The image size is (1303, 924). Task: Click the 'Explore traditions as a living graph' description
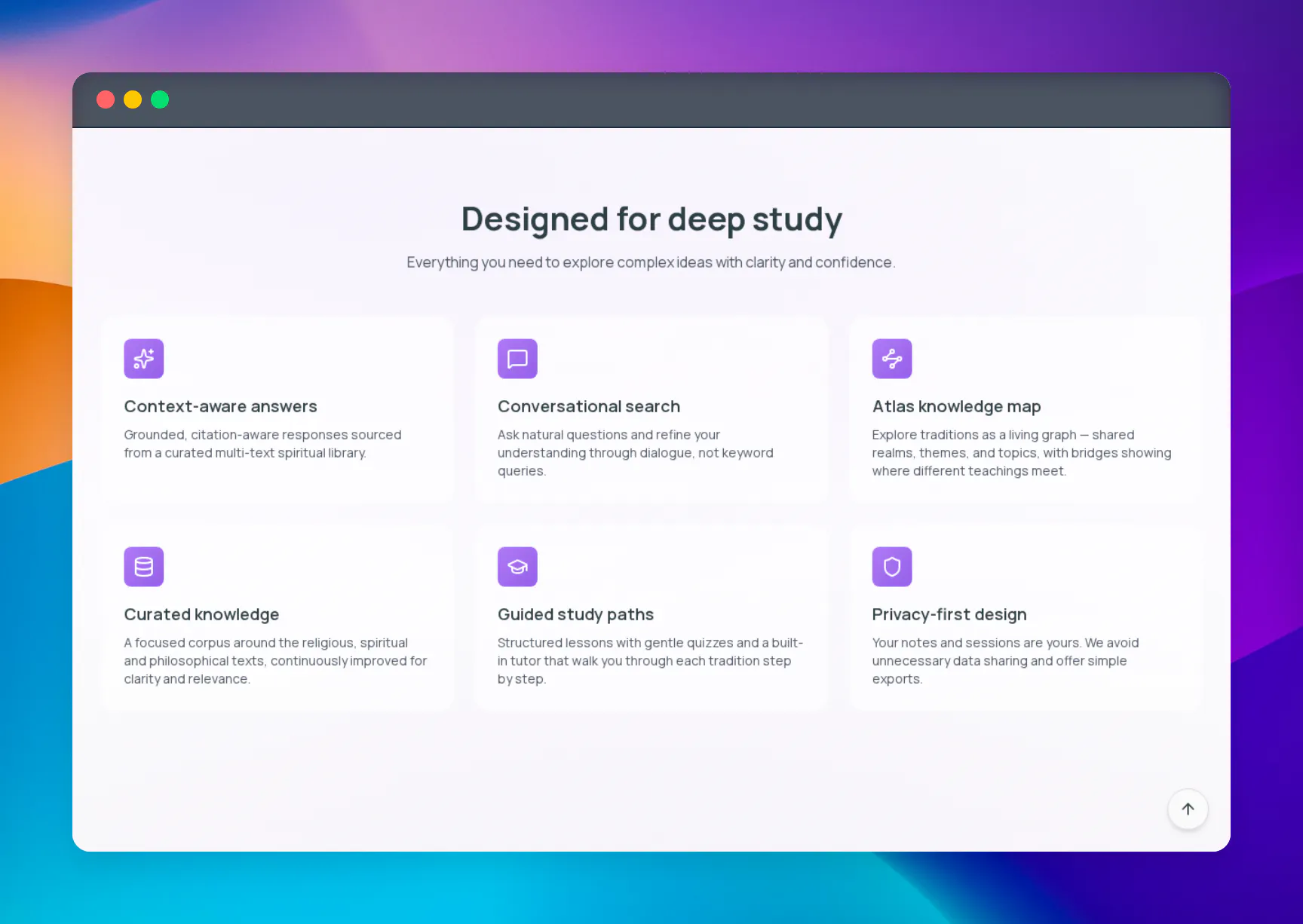pos(1022,453)
